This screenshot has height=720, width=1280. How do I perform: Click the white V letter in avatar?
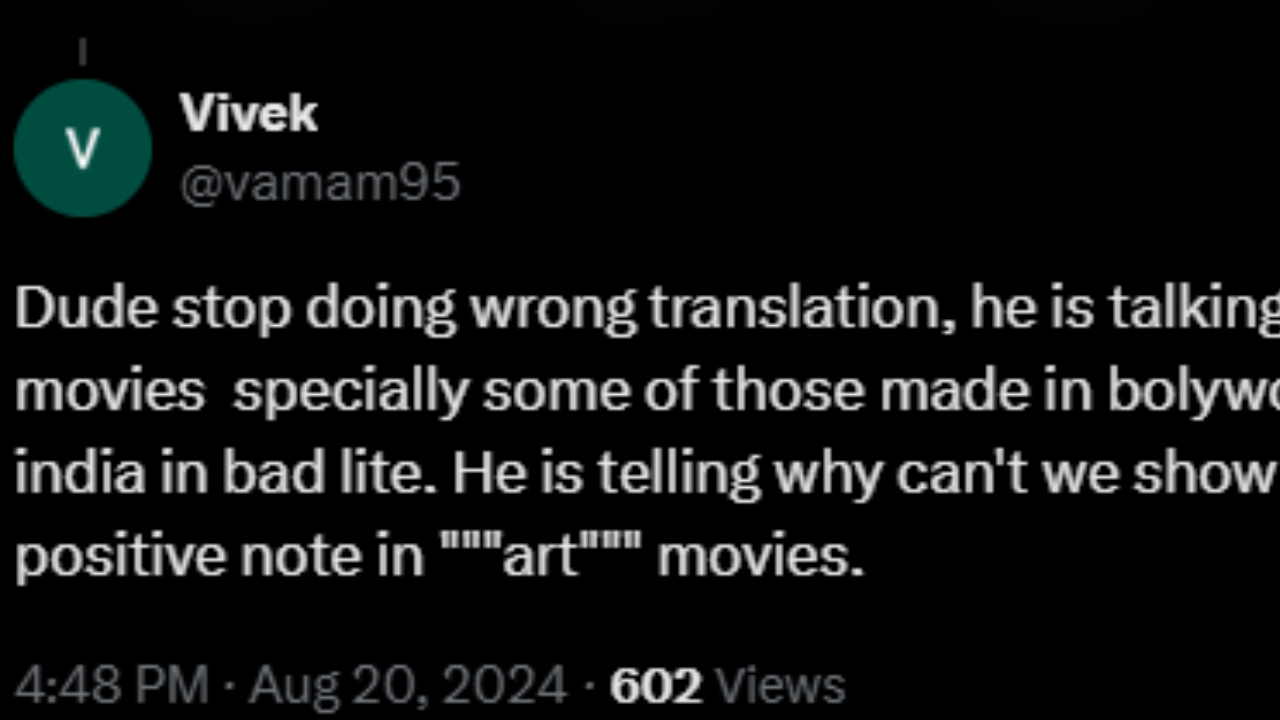coord(83,150)
